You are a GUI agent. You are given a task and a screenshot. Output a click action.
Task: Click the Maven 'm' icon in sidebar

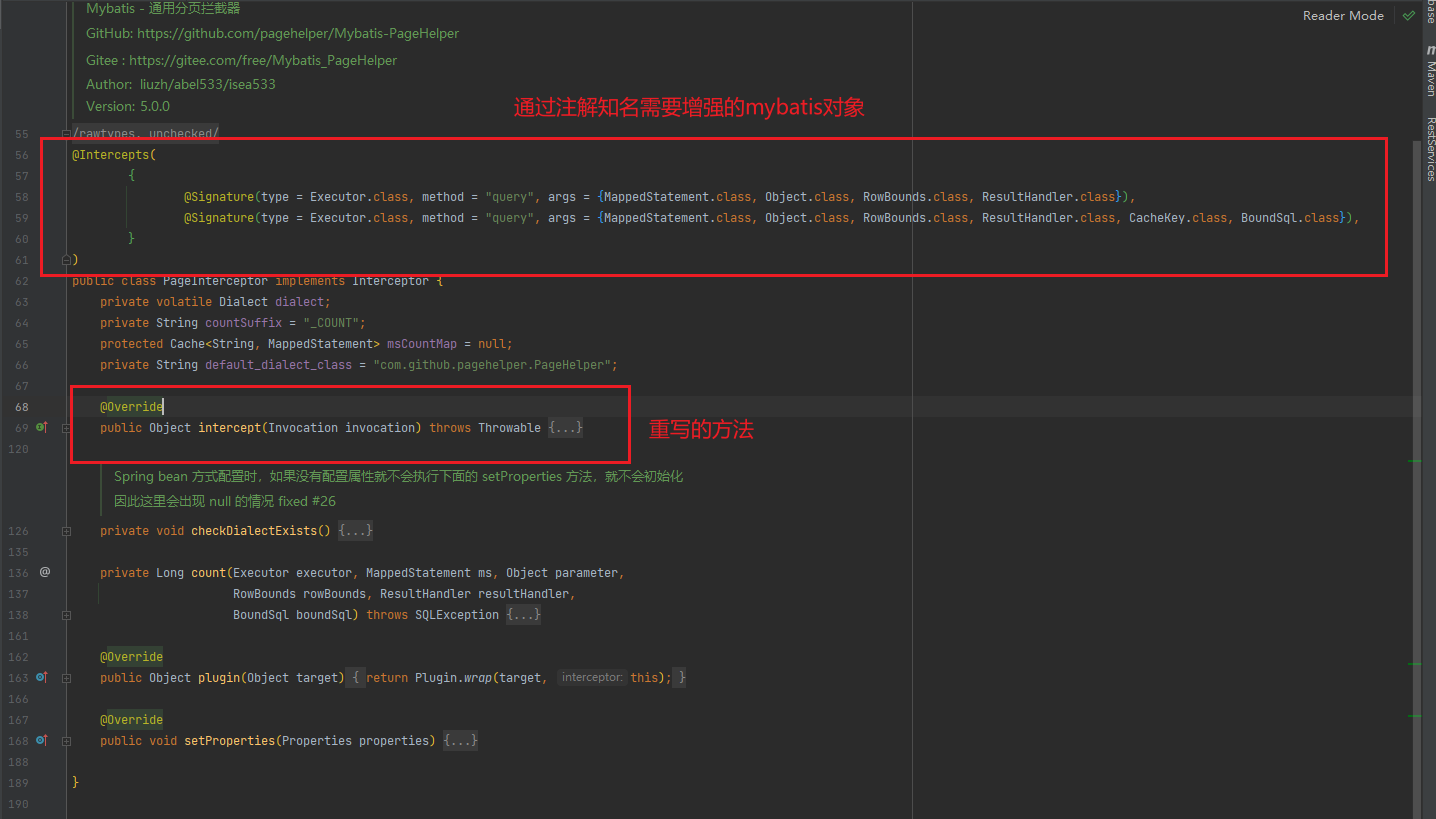[x=1430, y=49]
